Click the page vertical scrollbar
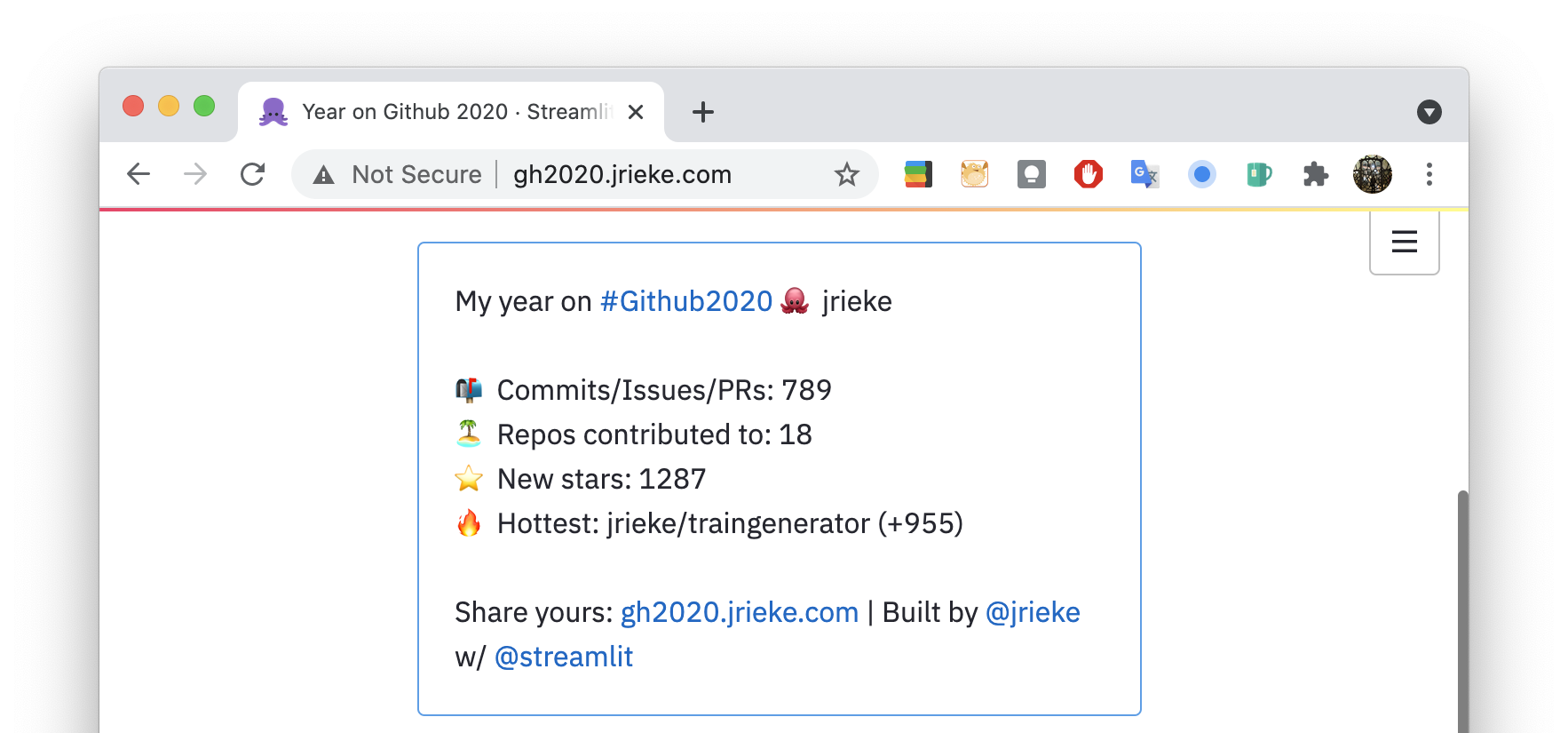This screenshot has width=1568, height=733. pos(1462,611)
